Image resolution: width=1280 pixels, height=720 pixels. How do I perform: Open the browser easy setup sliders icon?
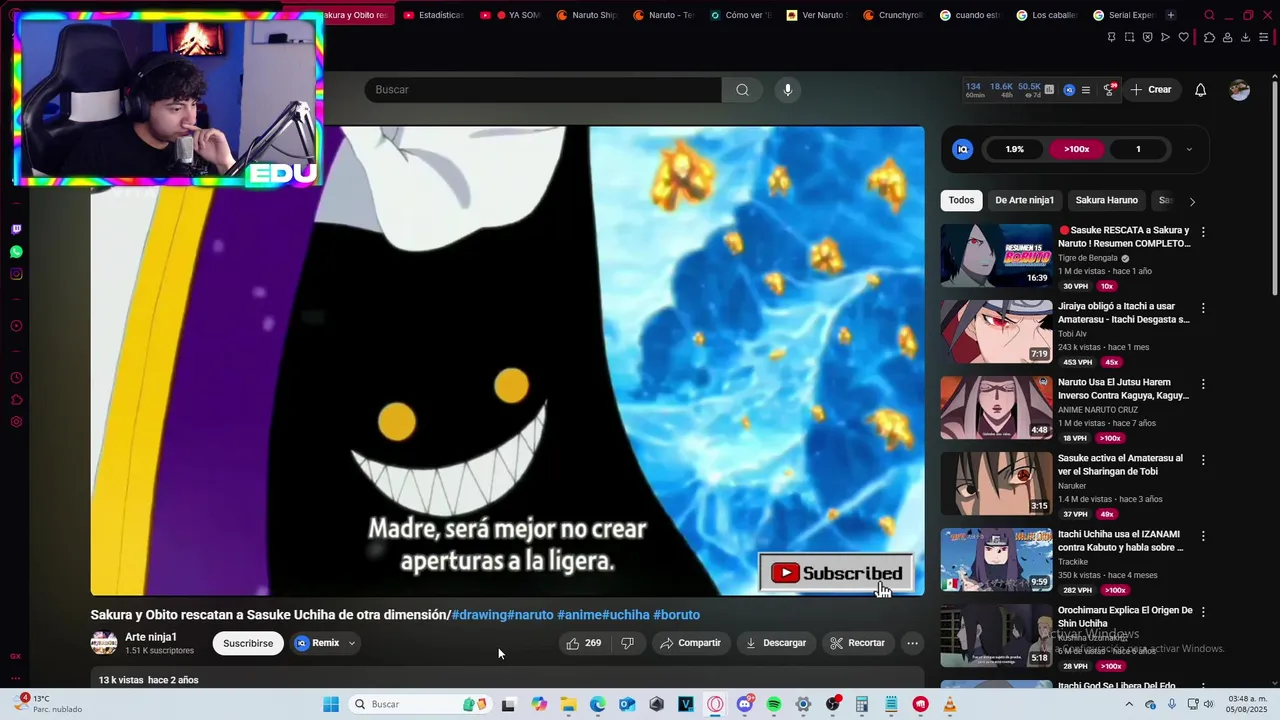(x=1265, y=37)
